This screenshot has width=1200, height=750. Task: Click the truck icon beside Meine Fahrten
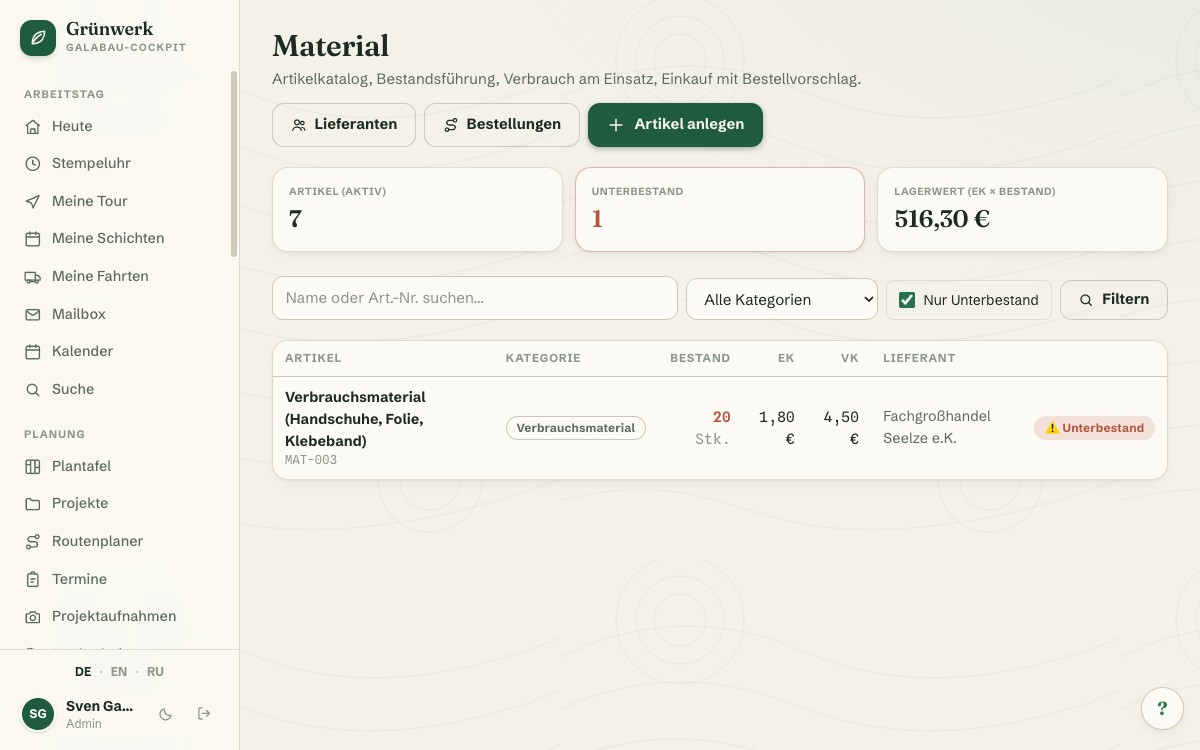[33, 276]
